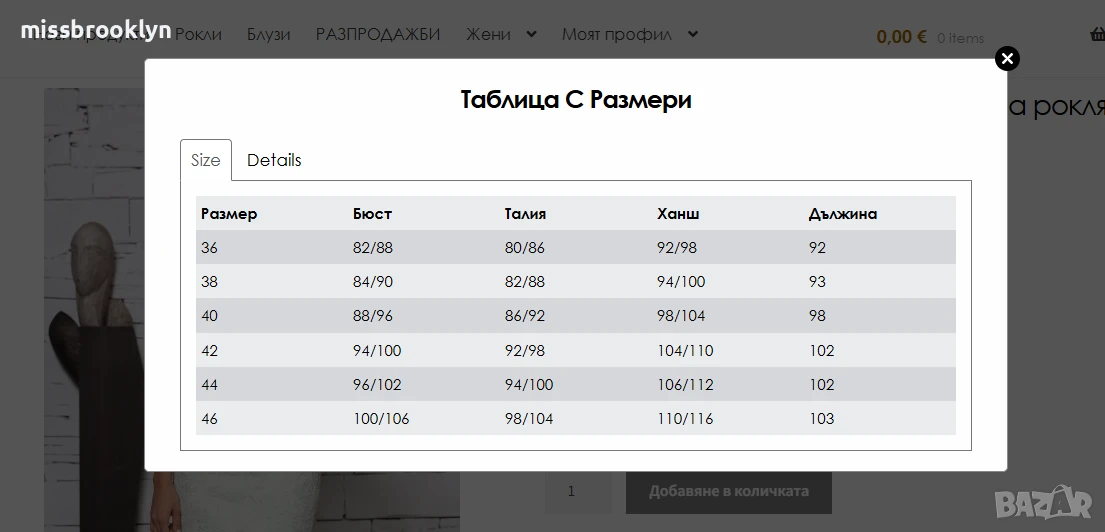Click the Ханш column header

[678, 214]
